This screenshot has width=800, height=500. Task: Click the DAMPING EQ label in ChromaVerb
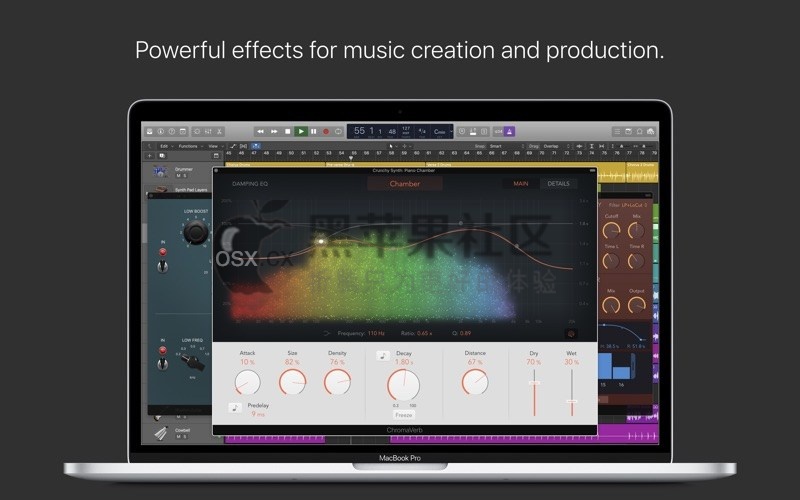pos(250,184)
